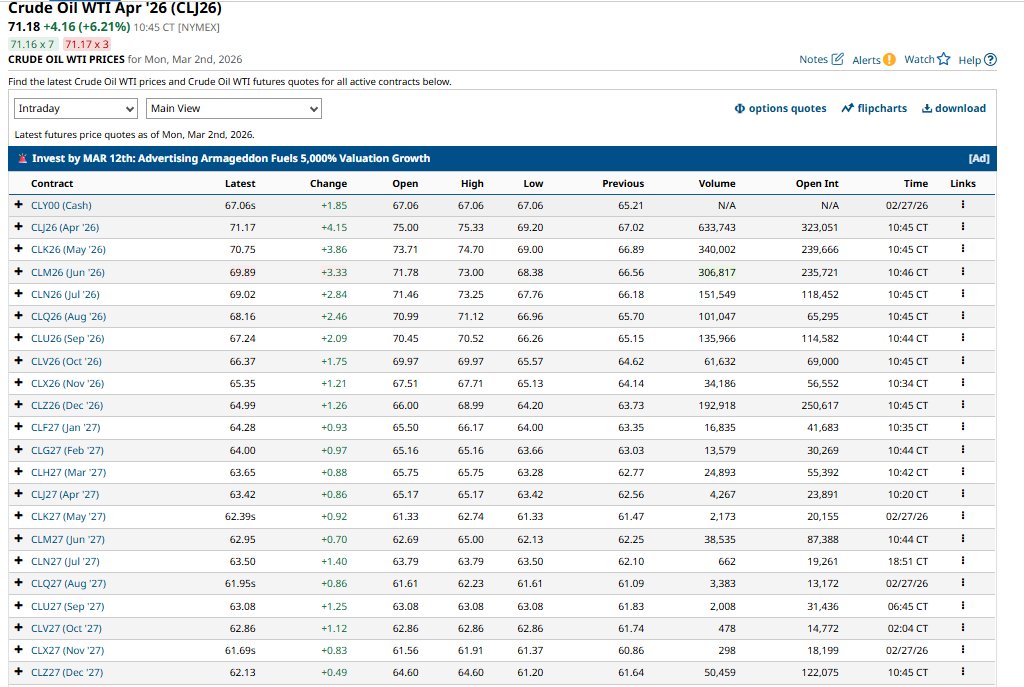
Task: Open links menu for CLX26 (Nov '26) row
Action: tap(963, 383)
